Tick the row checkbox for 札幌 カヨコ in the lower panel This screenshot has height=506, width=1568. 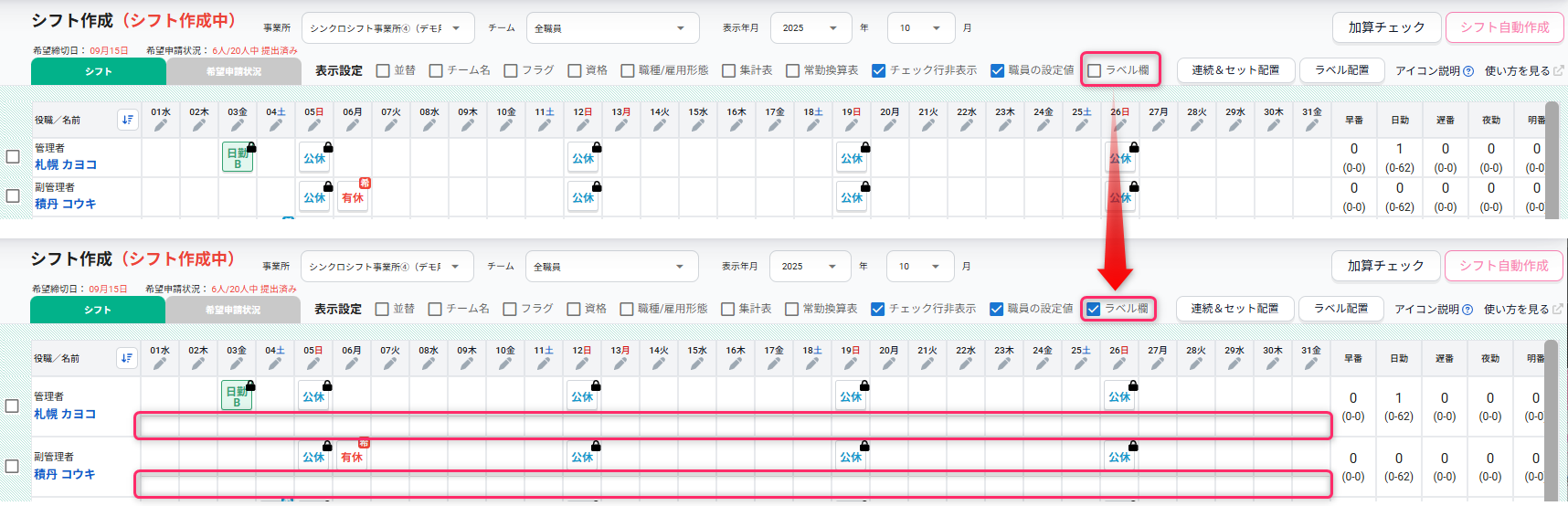13,406
